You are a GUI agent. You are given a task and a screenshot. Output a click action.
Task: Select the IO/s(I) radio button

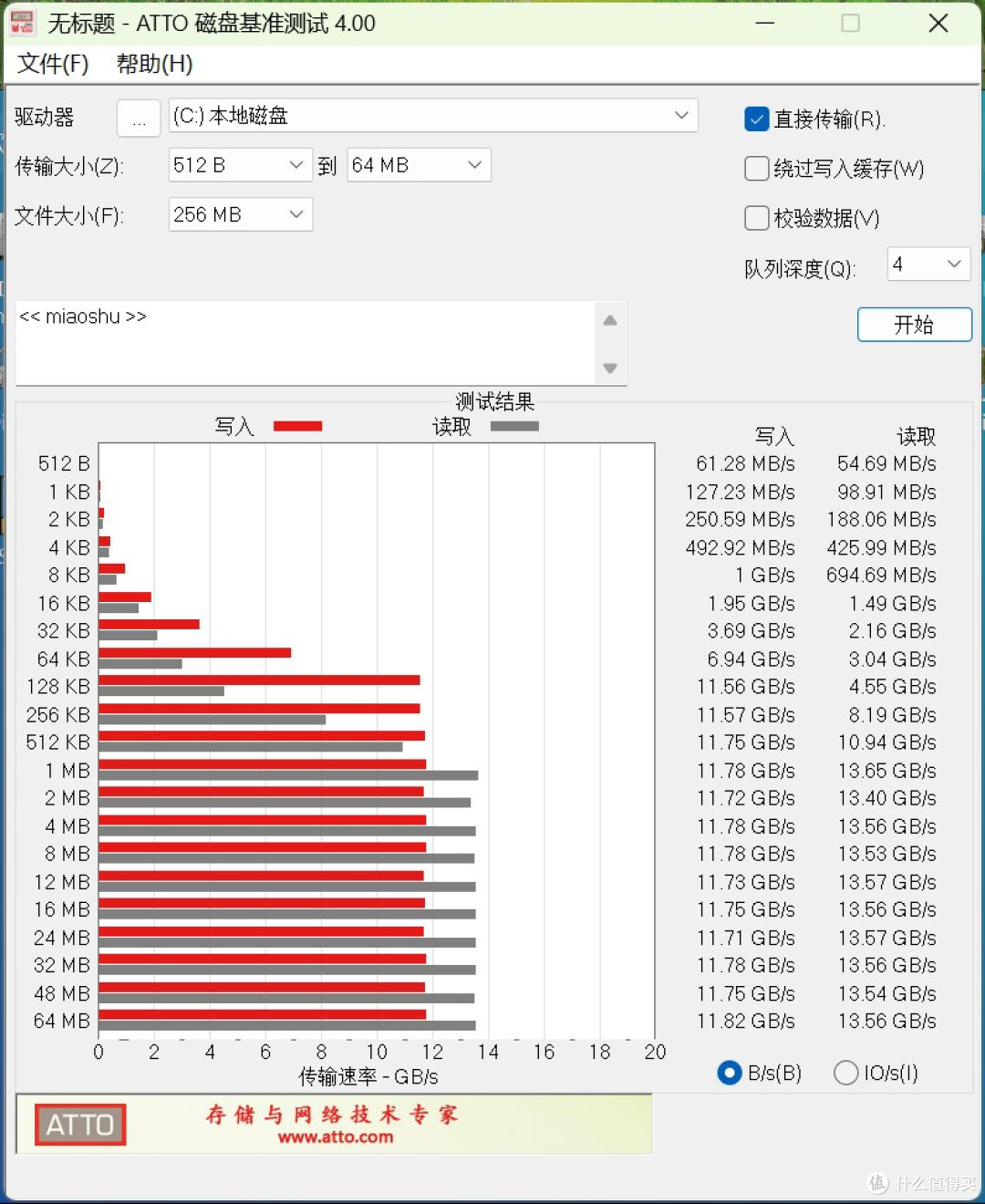click(845, 1073)
